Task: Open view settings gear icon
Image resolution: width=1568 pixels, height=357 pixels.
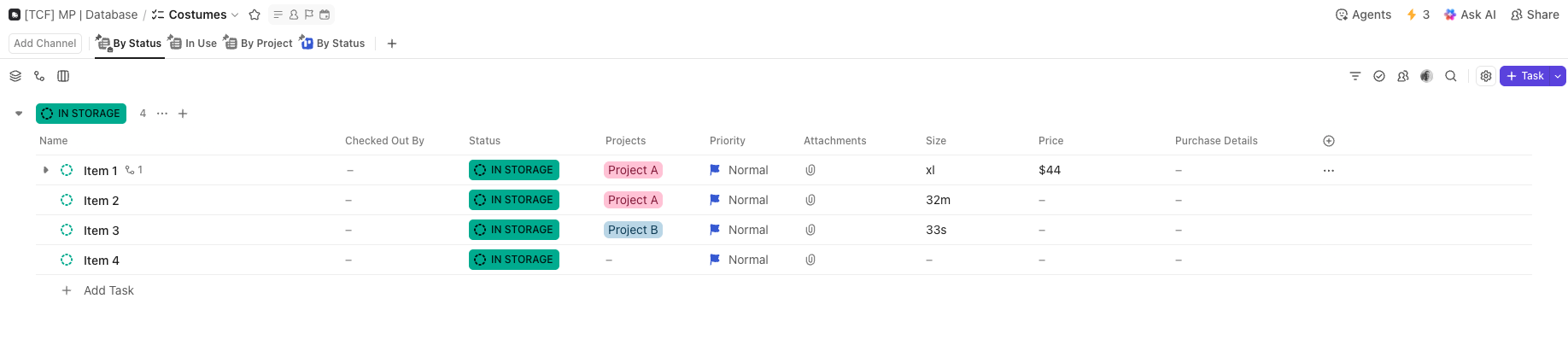Action: 1486,76
